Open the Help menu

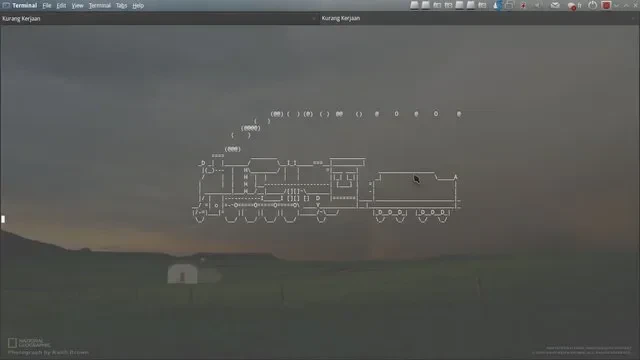click(x=138, y=6)
